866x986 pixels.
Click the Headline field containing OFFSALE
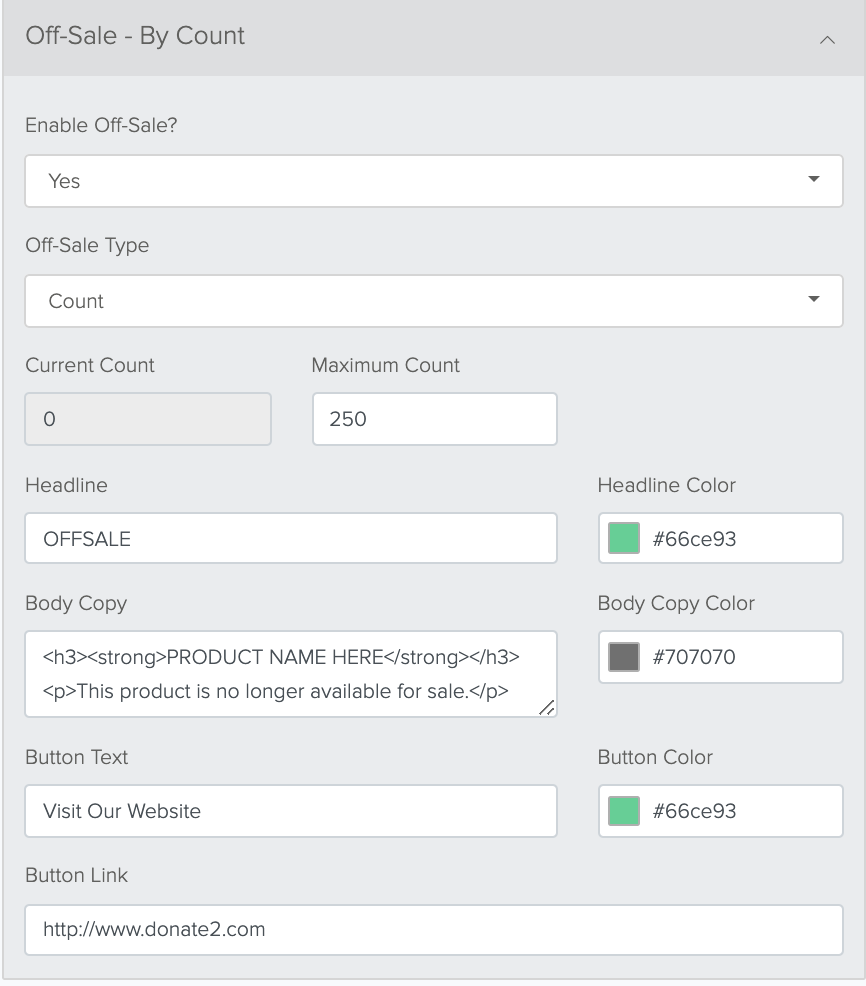tap(291, 538)
